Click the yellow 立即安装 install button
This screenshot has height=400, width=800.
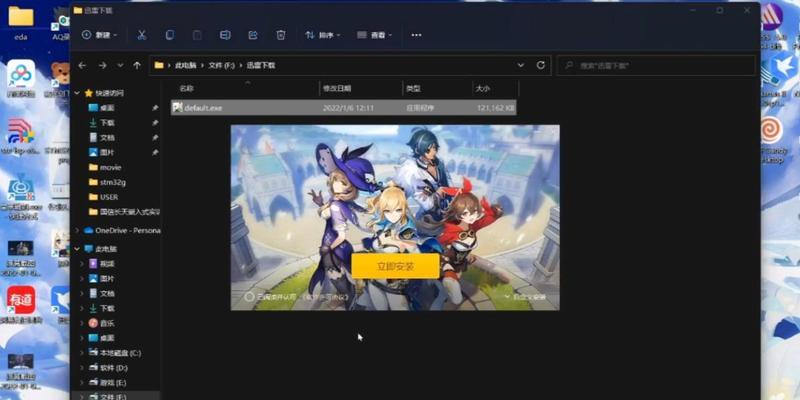pyautogui.click(x=395, y=266)
